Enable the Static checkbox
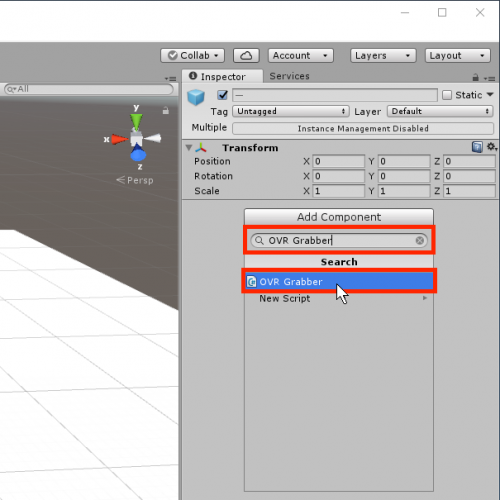This screenshot has width=500, height=500. pos(447,95)
